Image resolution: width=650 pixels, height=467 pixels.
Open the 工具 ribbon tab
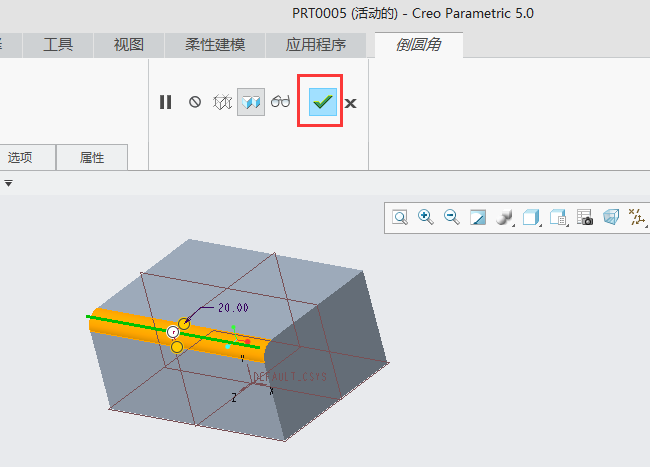point(58,45)
